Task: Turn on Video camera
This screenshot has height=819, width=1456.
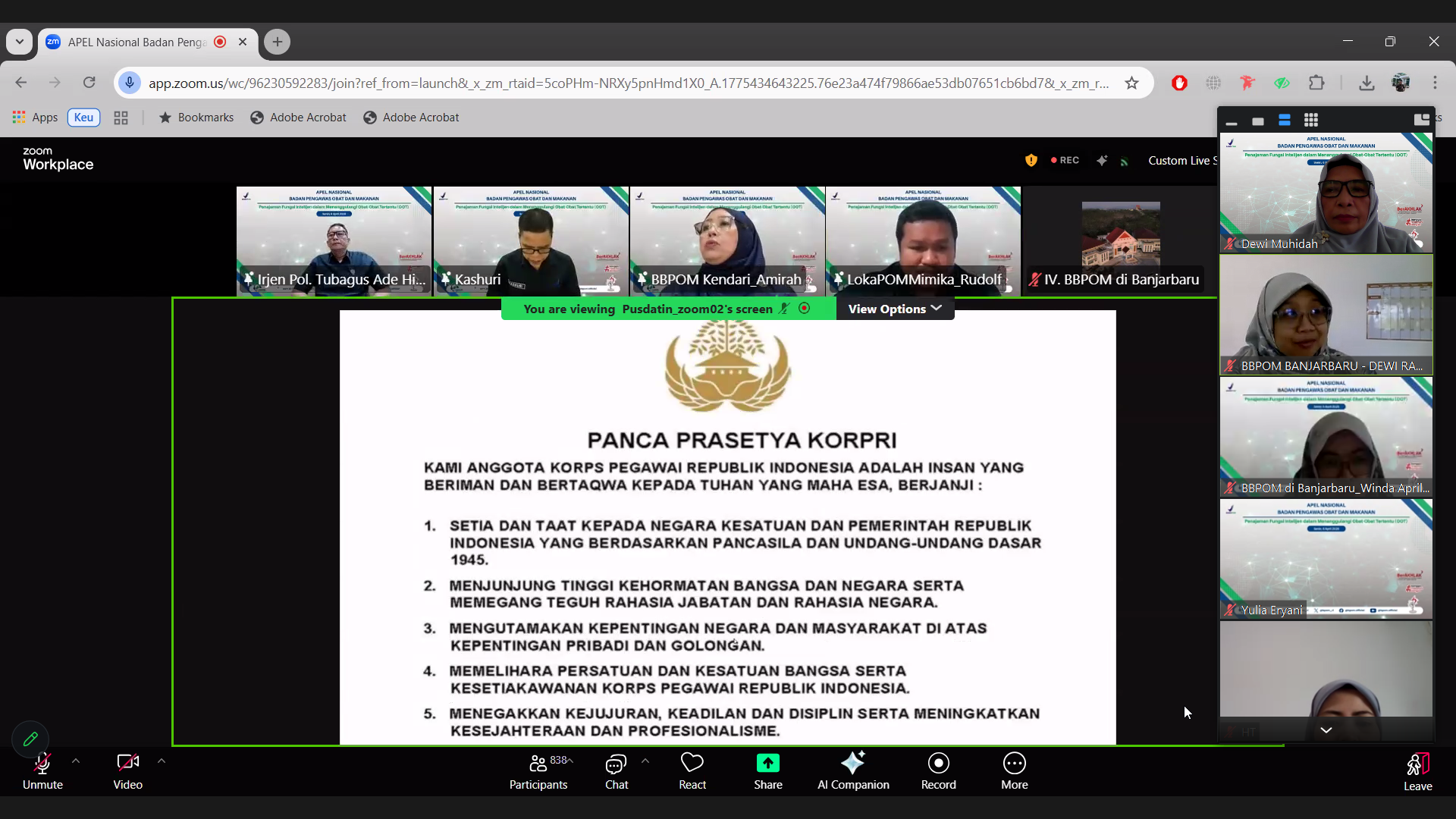Action: (x=127, y=764)
